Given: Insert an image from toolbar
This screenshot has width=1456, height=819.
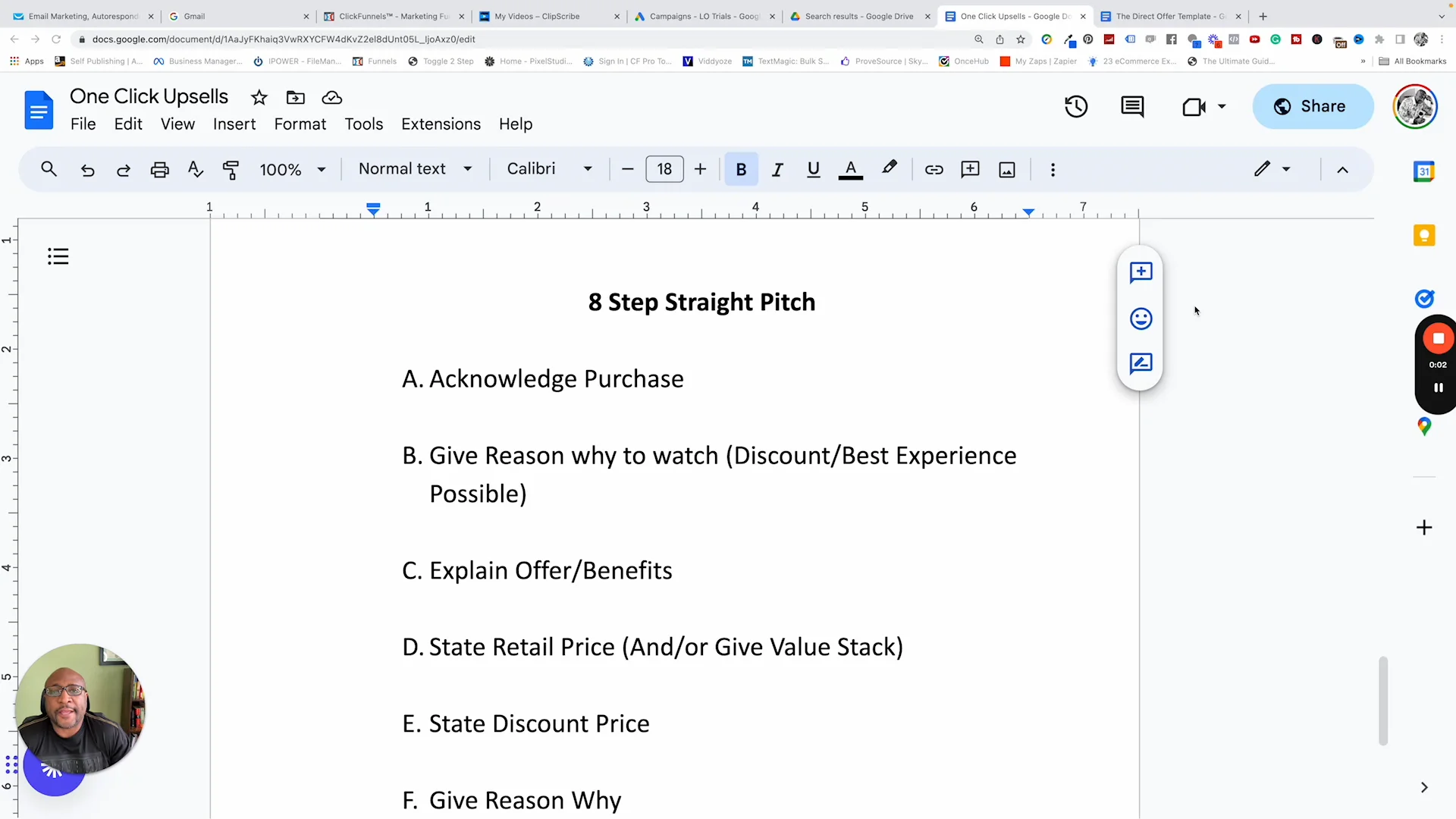Looking at the screenshot, I should pyautogui.click(x=1006, y=170).
